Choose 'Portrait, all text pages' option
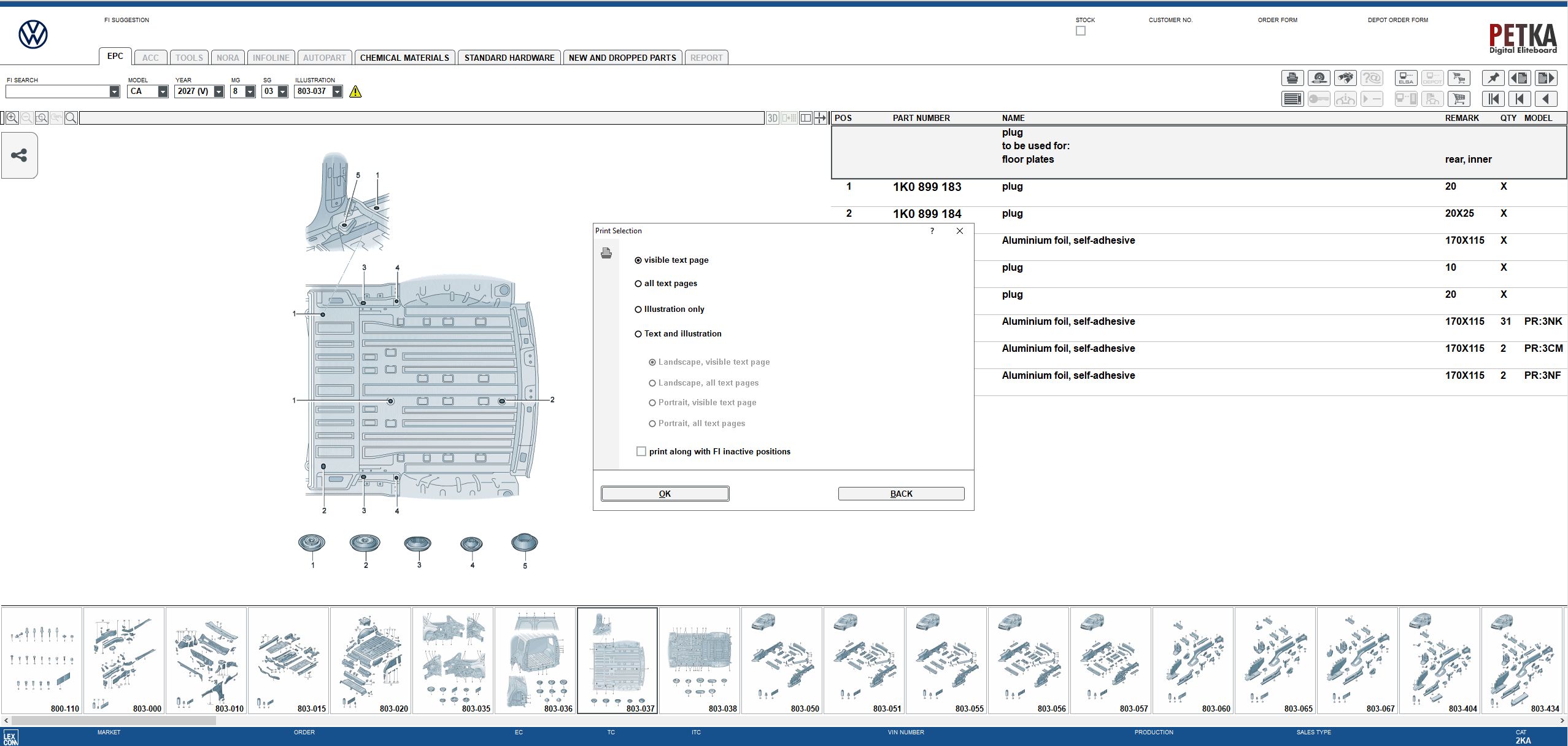This screenshot has width=1568, height=746. (x=697, y=424)
